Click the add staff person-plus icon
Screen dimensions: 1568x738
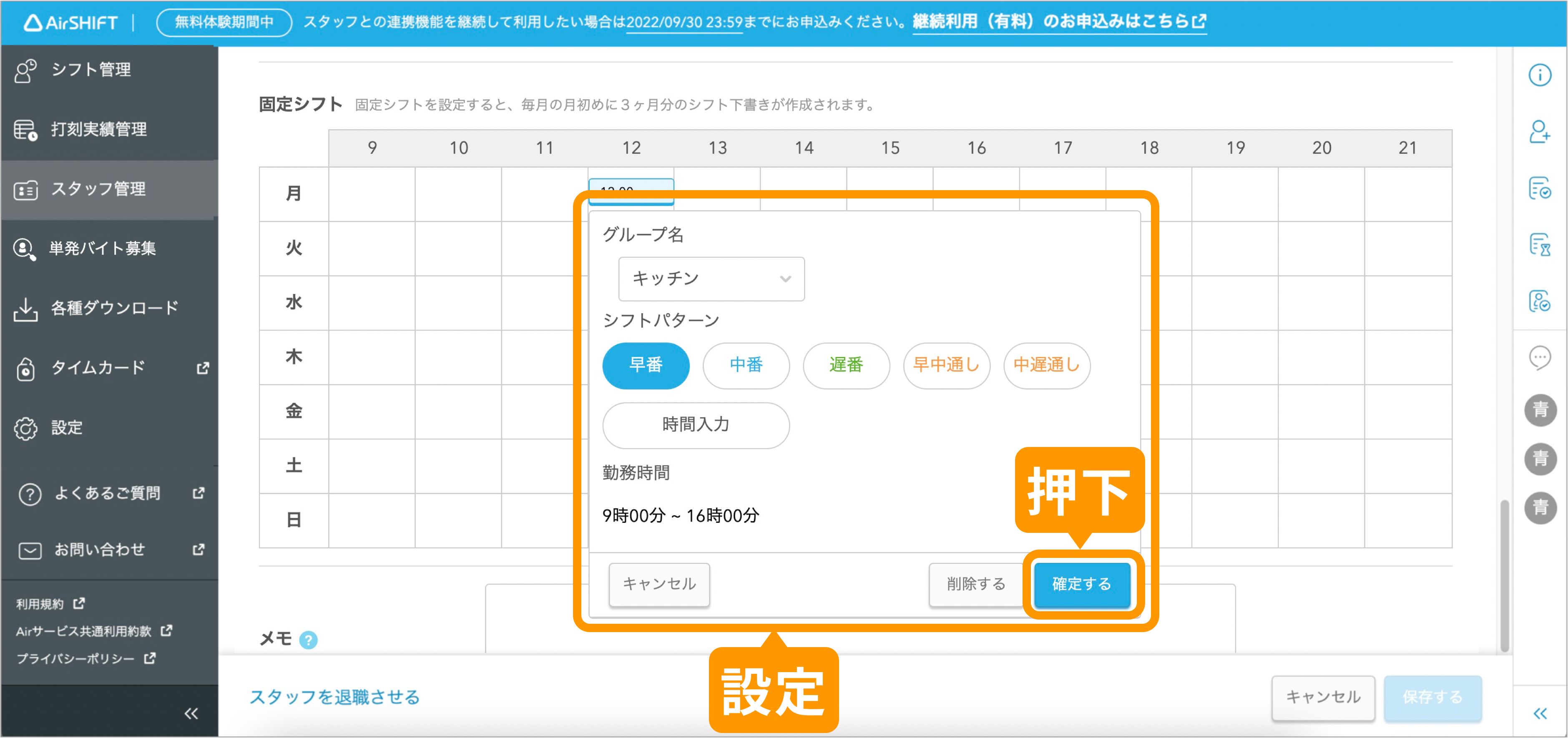[x=1539, y=132]
